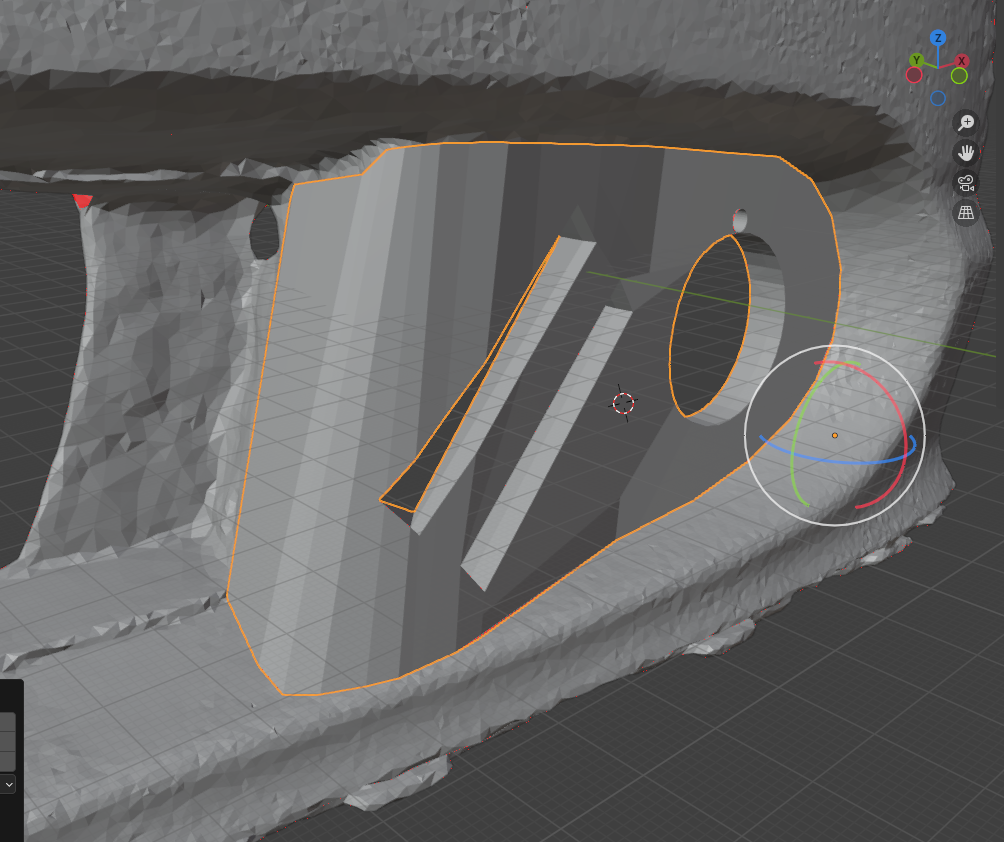Click the hollow green negative Y circle

[x=959, y=76]
